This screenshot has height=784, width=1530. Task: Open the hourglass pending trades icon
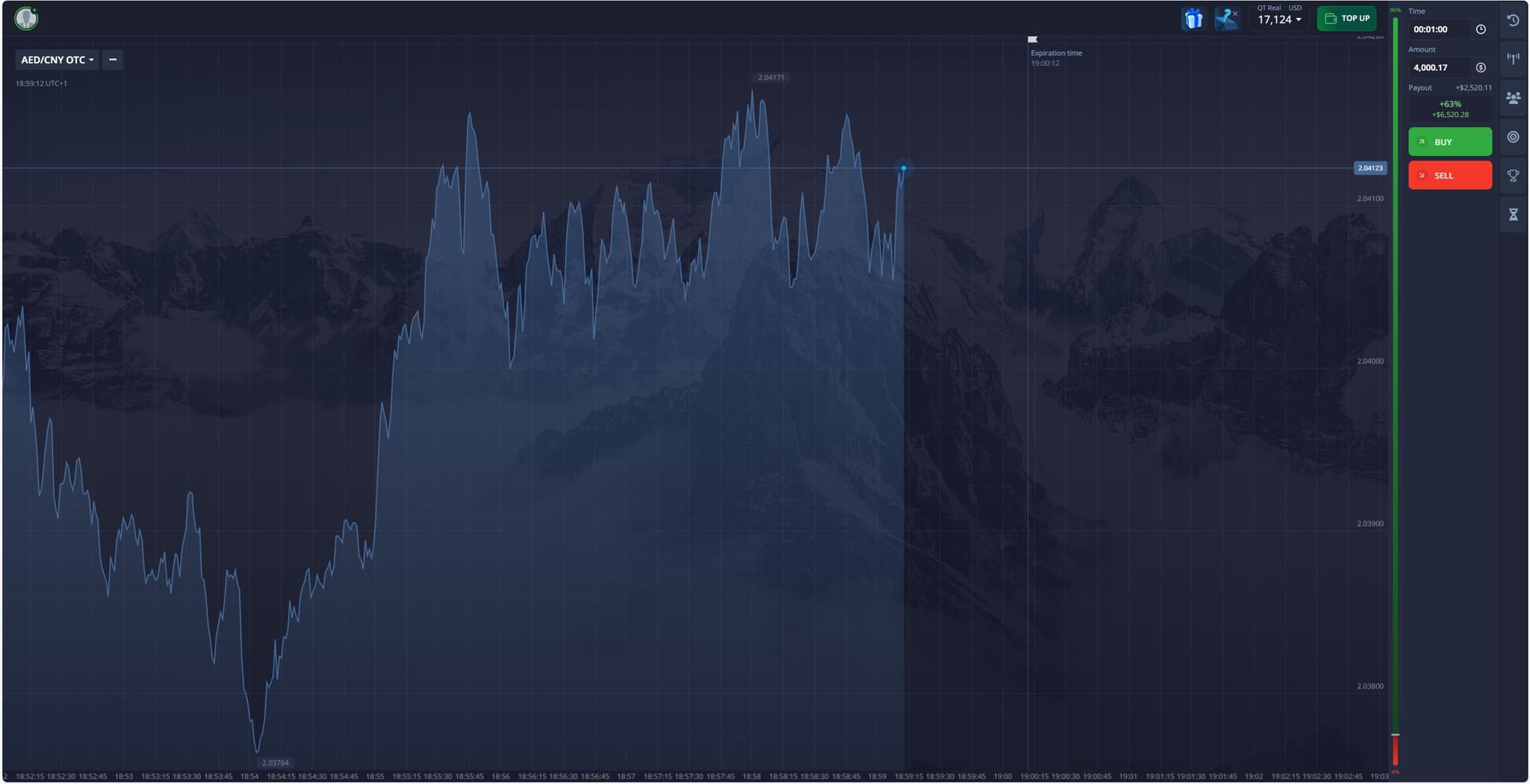pos(1513,215)
